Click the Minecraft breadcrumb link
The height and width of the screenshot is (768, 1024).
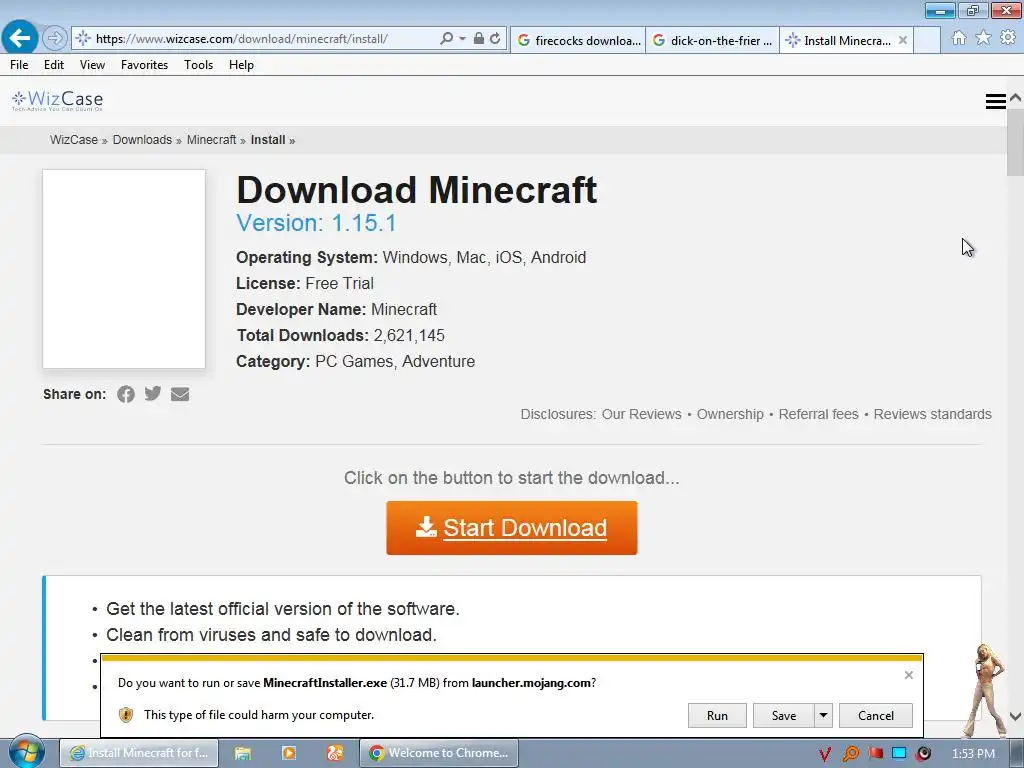coord(212,140)
